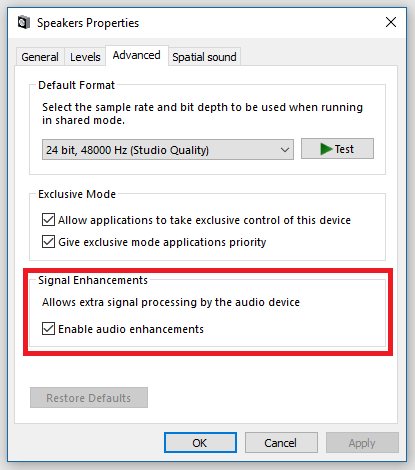The height and width of the screenshot is (470, 415).
Task: Click the Cancel button
Action: 281,443
